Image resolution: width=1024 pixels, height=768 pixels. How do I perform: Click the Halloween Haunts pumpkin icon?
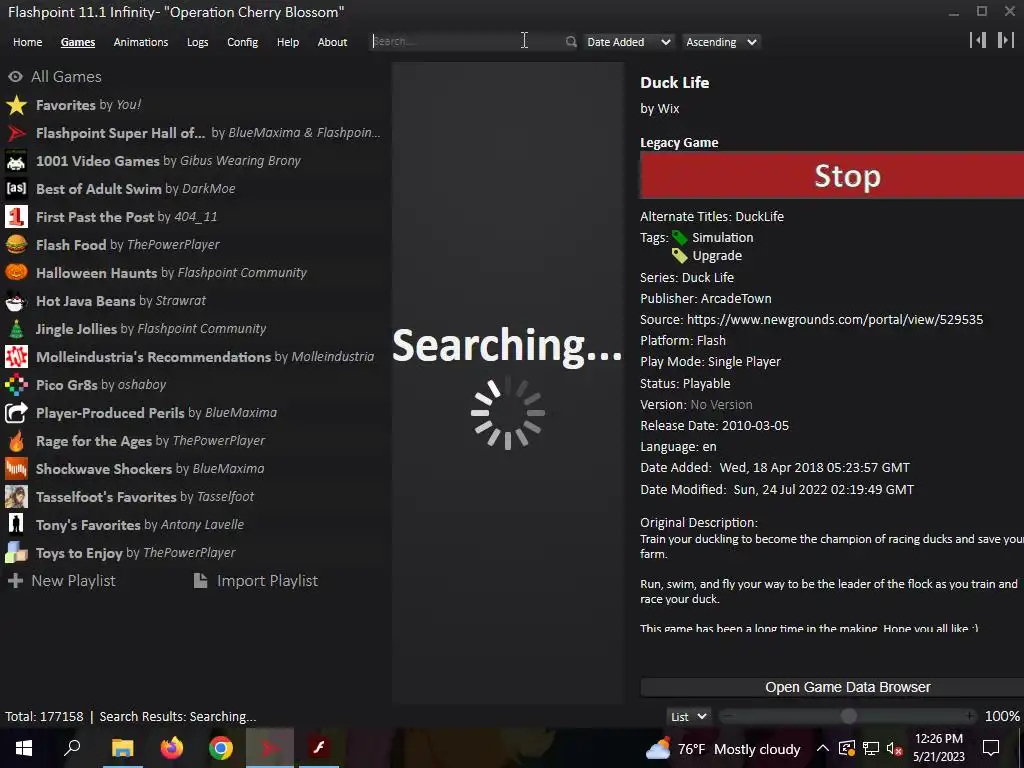16,273
